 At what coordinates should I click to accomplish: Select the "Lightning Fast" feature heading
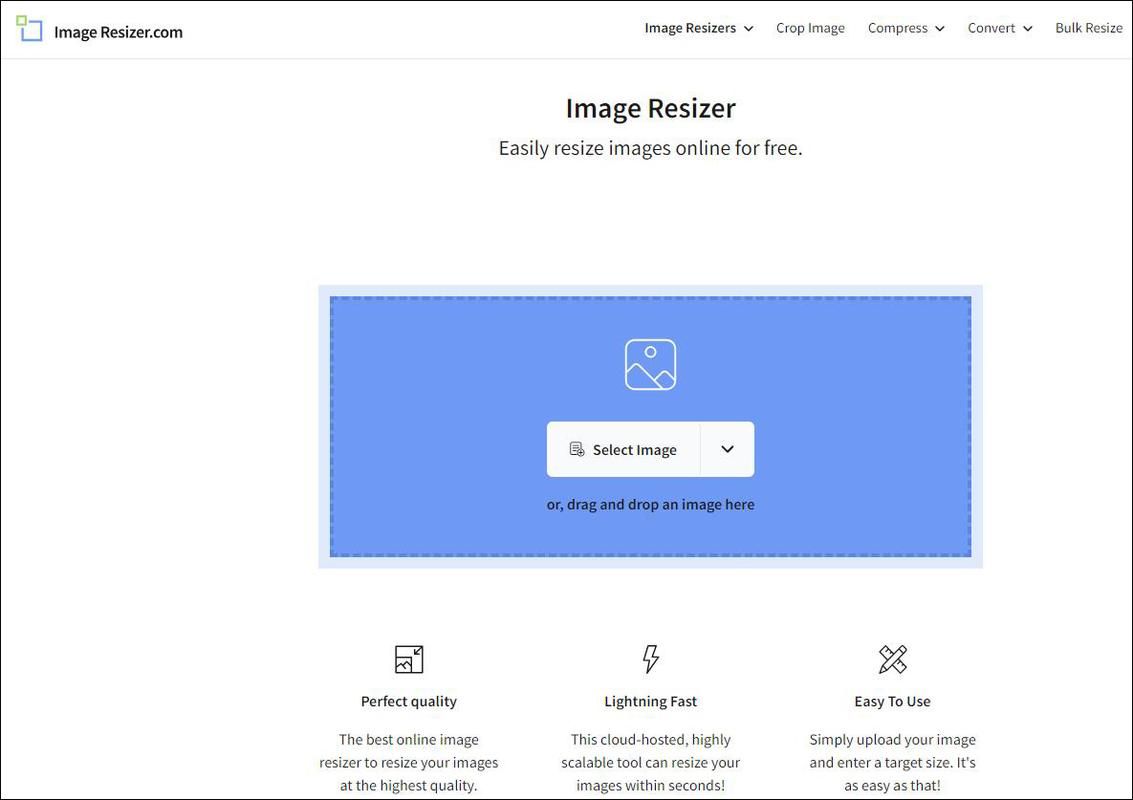tap(650, 701)
